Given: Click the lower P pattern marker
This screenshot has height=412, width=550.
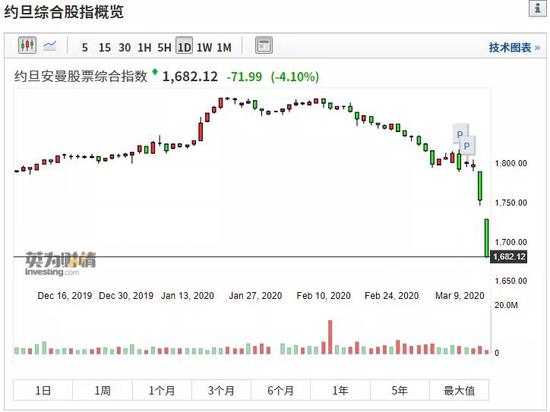Looking at the screenshot, I should coord(467,145).
